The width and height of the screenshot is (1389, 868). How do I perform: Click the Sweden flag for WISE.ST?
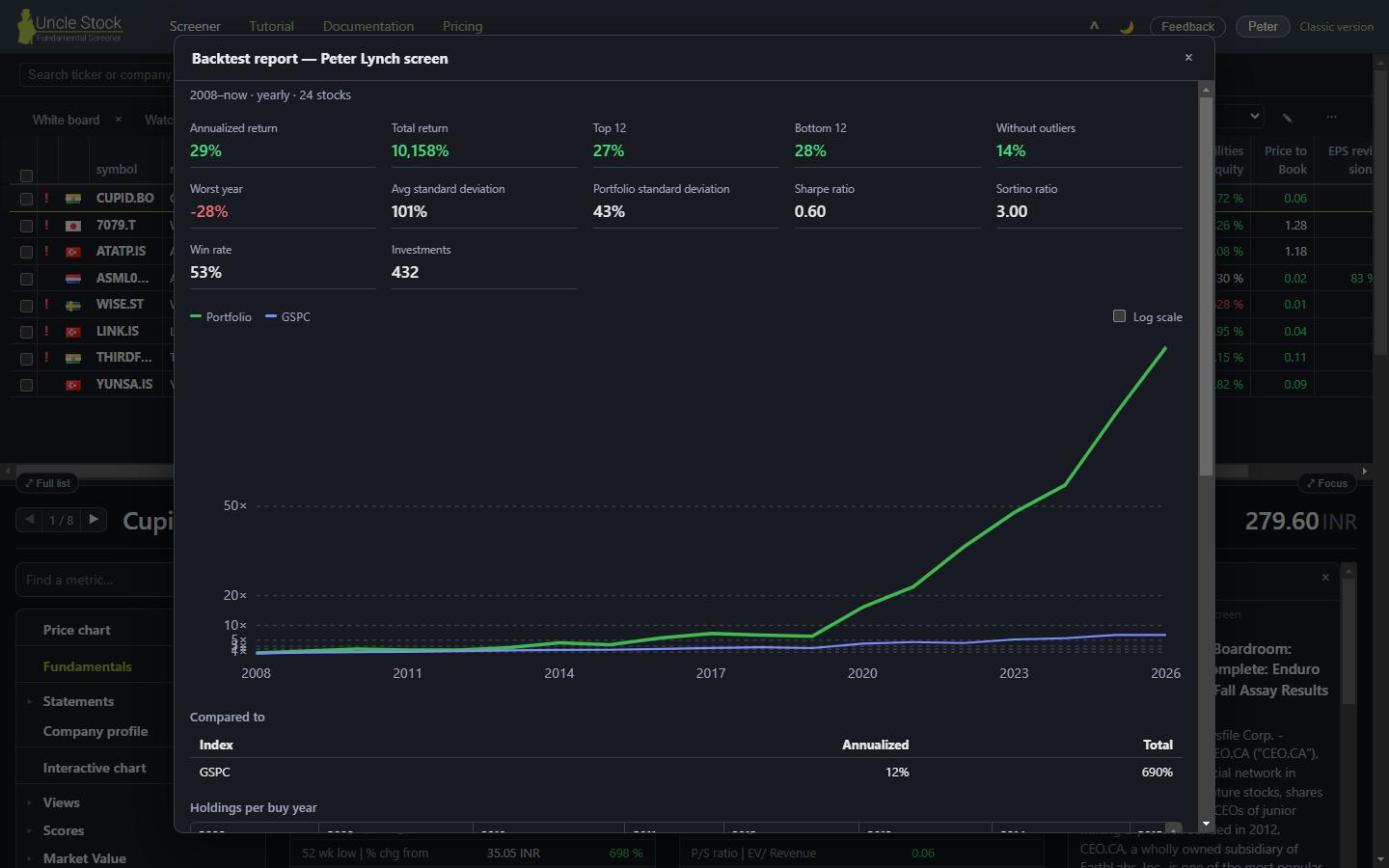pos(73,305)
